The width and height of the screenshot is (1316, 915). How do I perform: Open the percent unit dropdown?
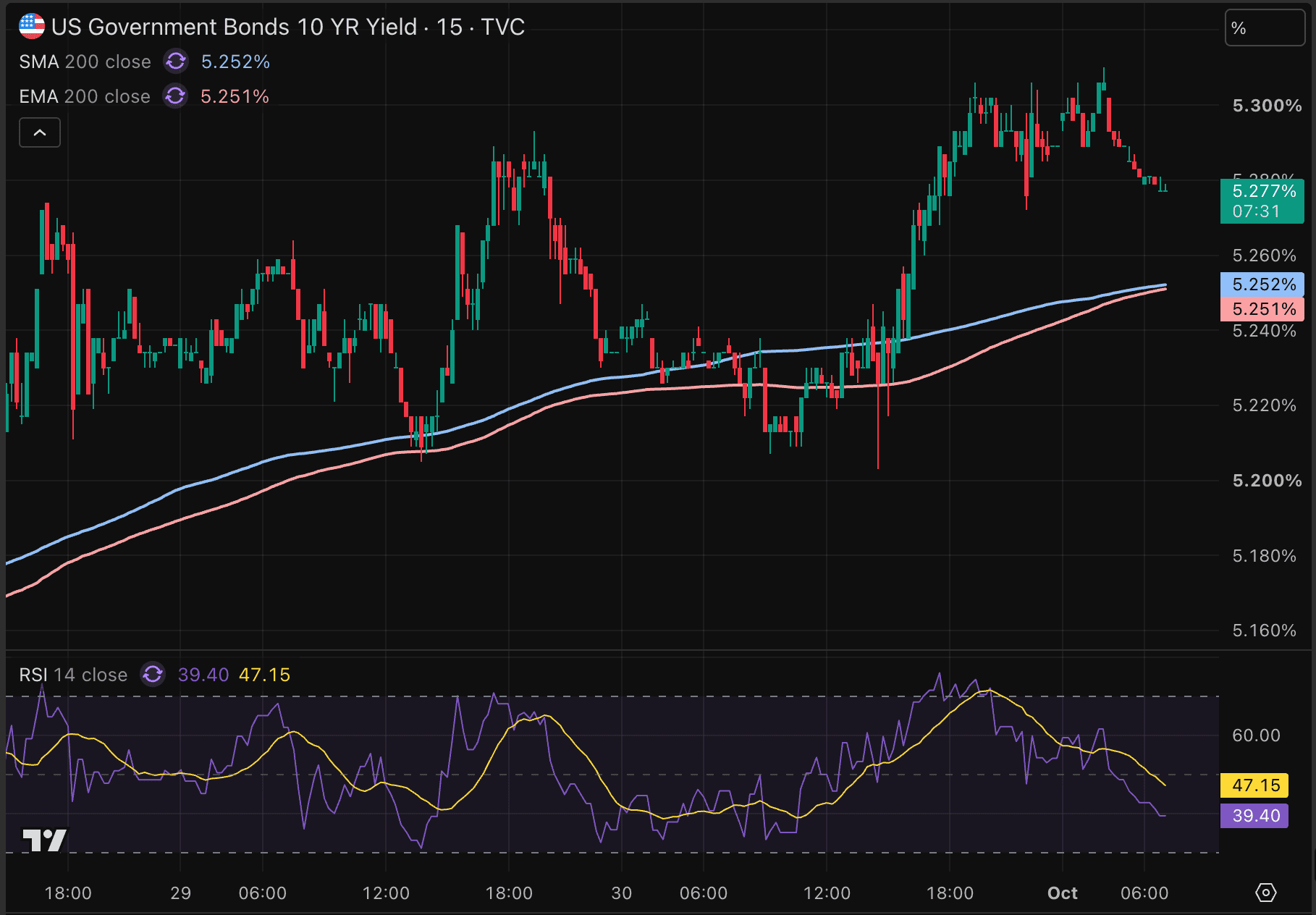coord(1264,28)
